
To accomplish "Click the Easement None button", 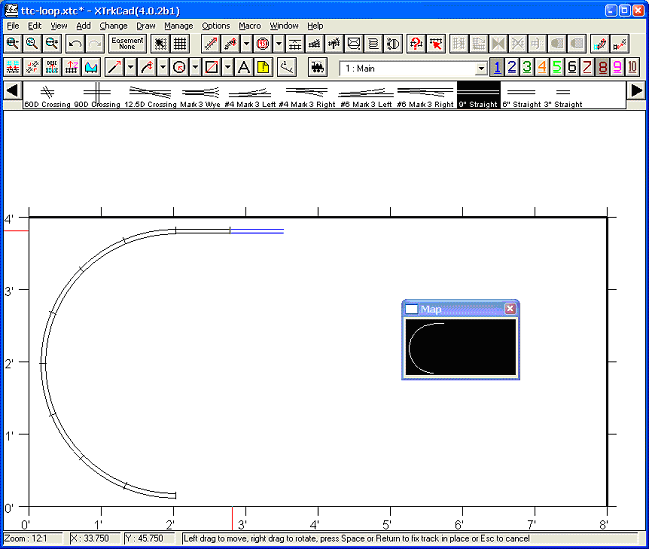I will click(x=127, y=44).
